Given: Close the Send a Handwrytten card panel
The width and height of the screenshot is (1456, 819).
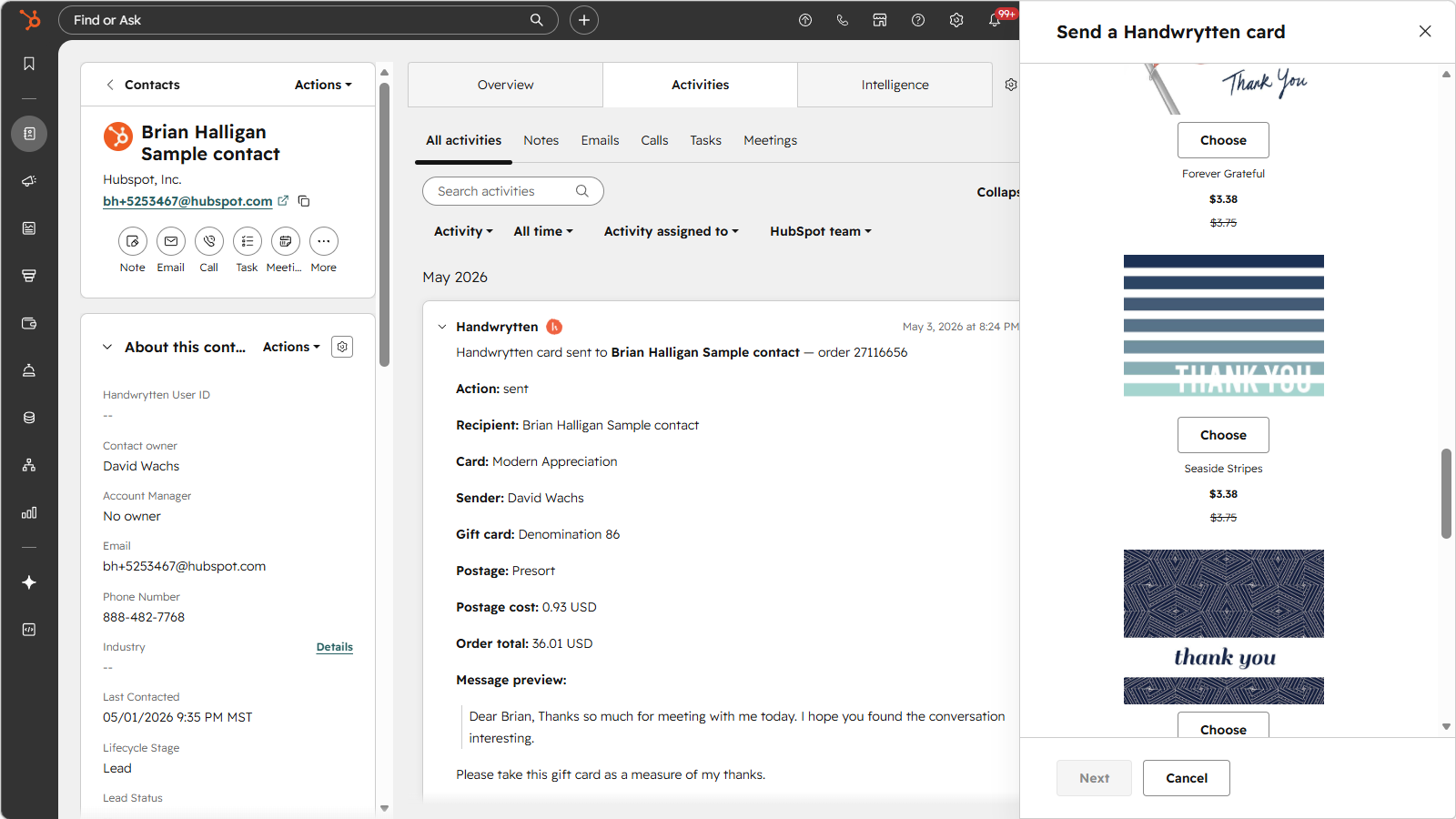Looking at the screenshot, I should pos(1425,32).
